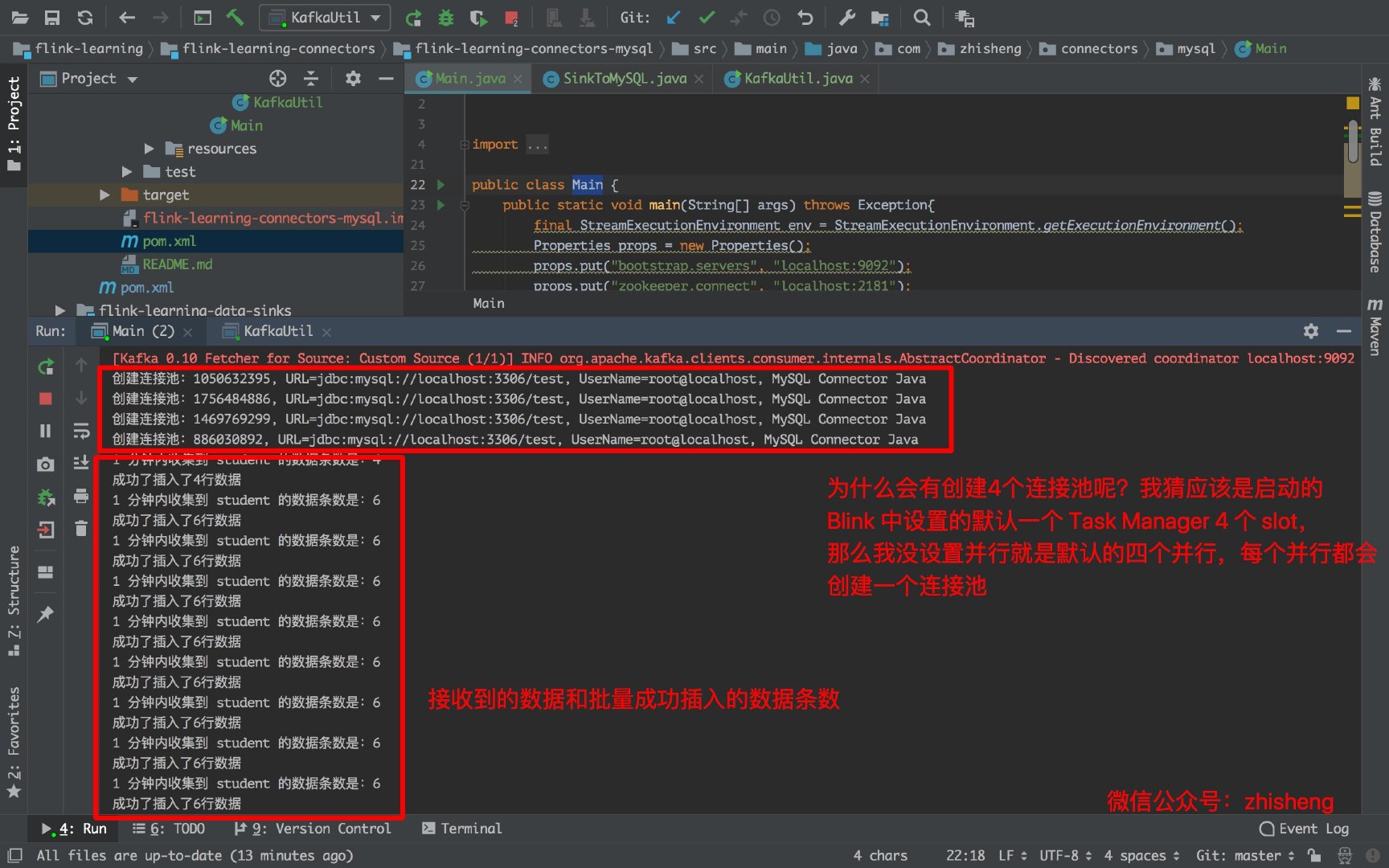Open the Event Log panel
The image size is (1389, 868).
tap(1304, 829)
